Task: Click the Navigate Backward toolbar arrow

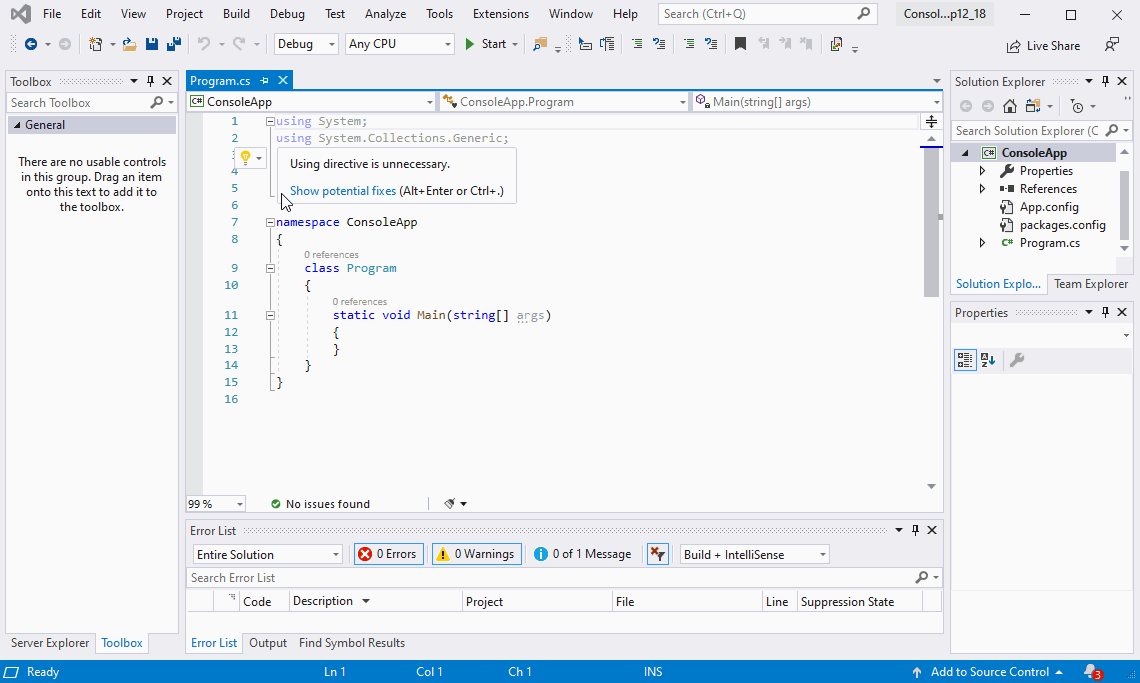Action: pos(31,44)
